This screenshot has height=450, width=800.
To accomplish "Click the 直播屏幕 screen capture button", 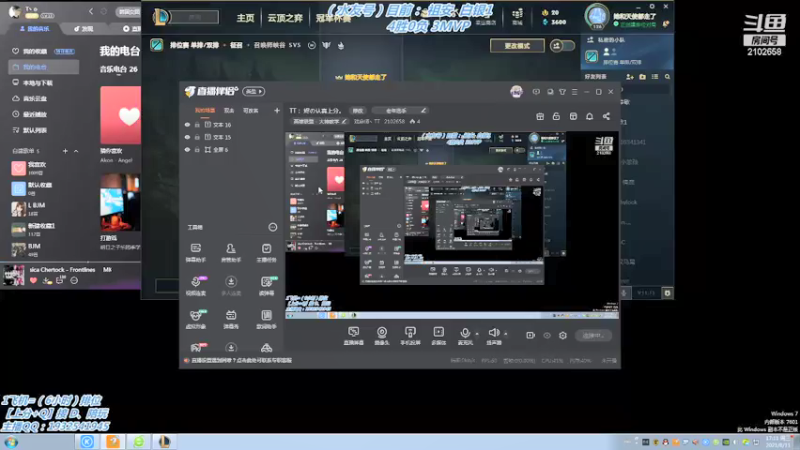I will [354, 336].
